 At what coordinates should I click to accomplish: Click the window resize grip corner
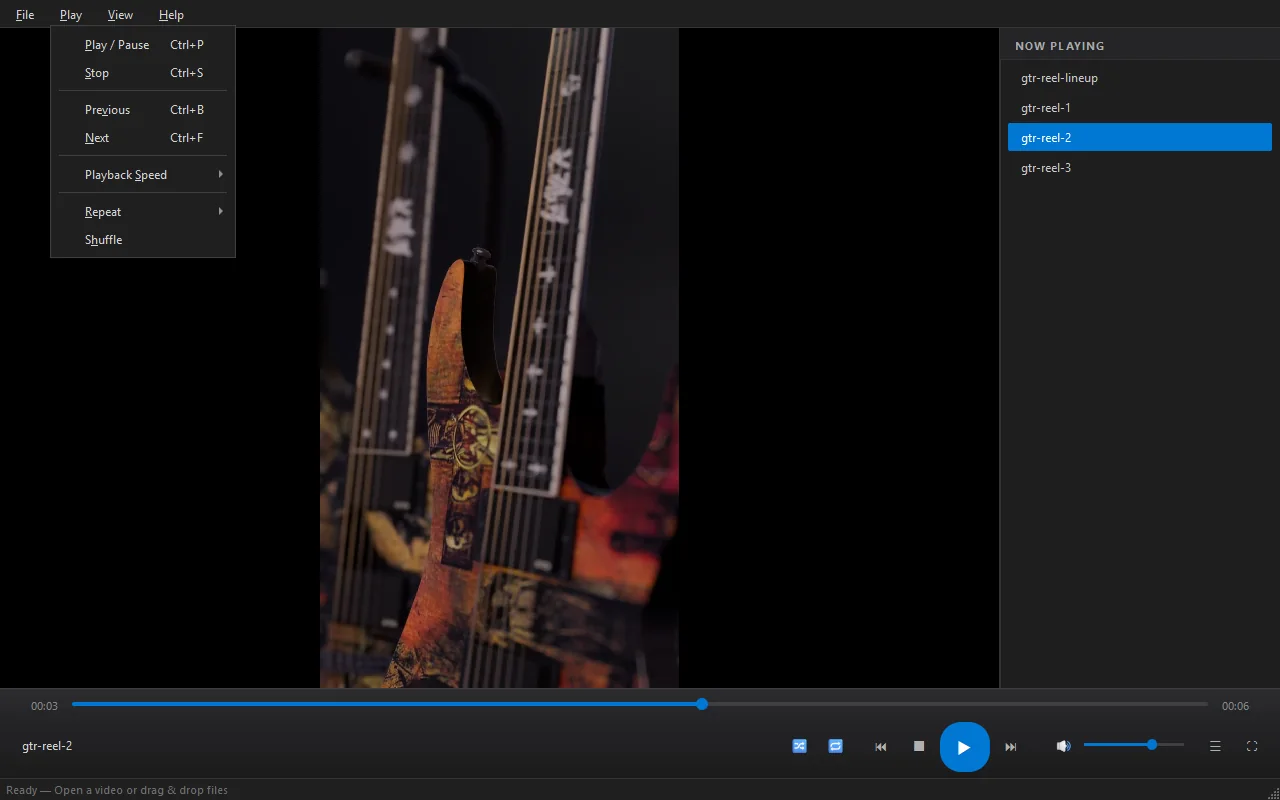(x=1272, y=792)
